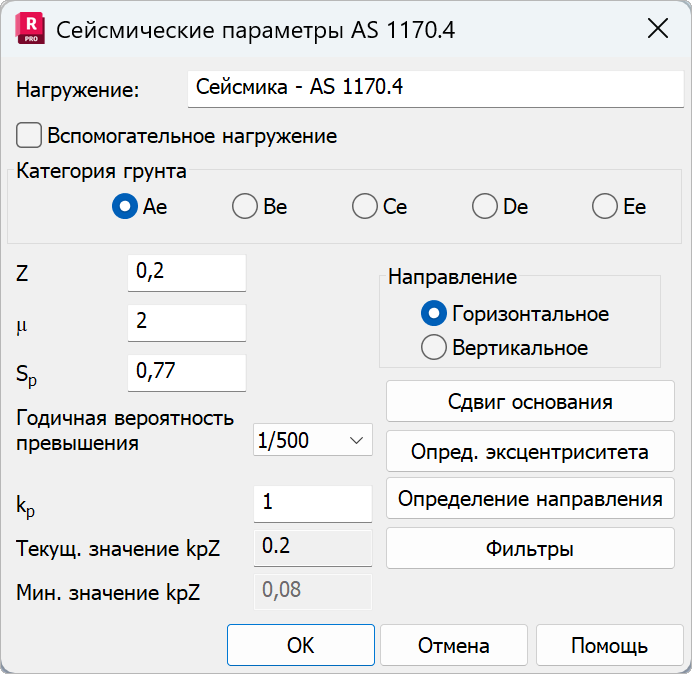This screenshot has height=674, width=692.
Task: Focus the Sp input field
Action: [187, 372]
